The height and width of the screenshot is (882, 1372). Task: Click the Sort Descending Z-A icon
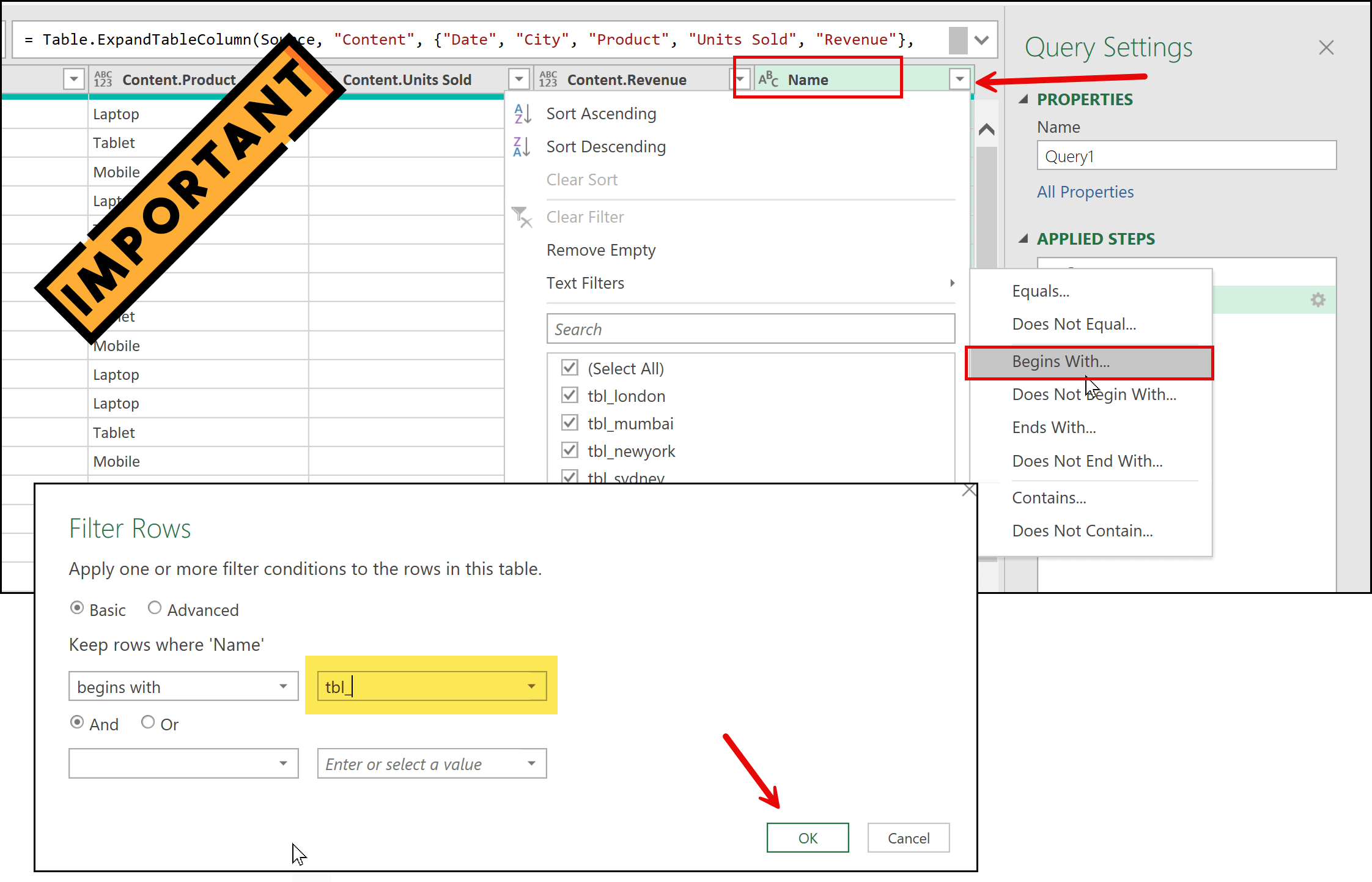(x=522, y=147)
